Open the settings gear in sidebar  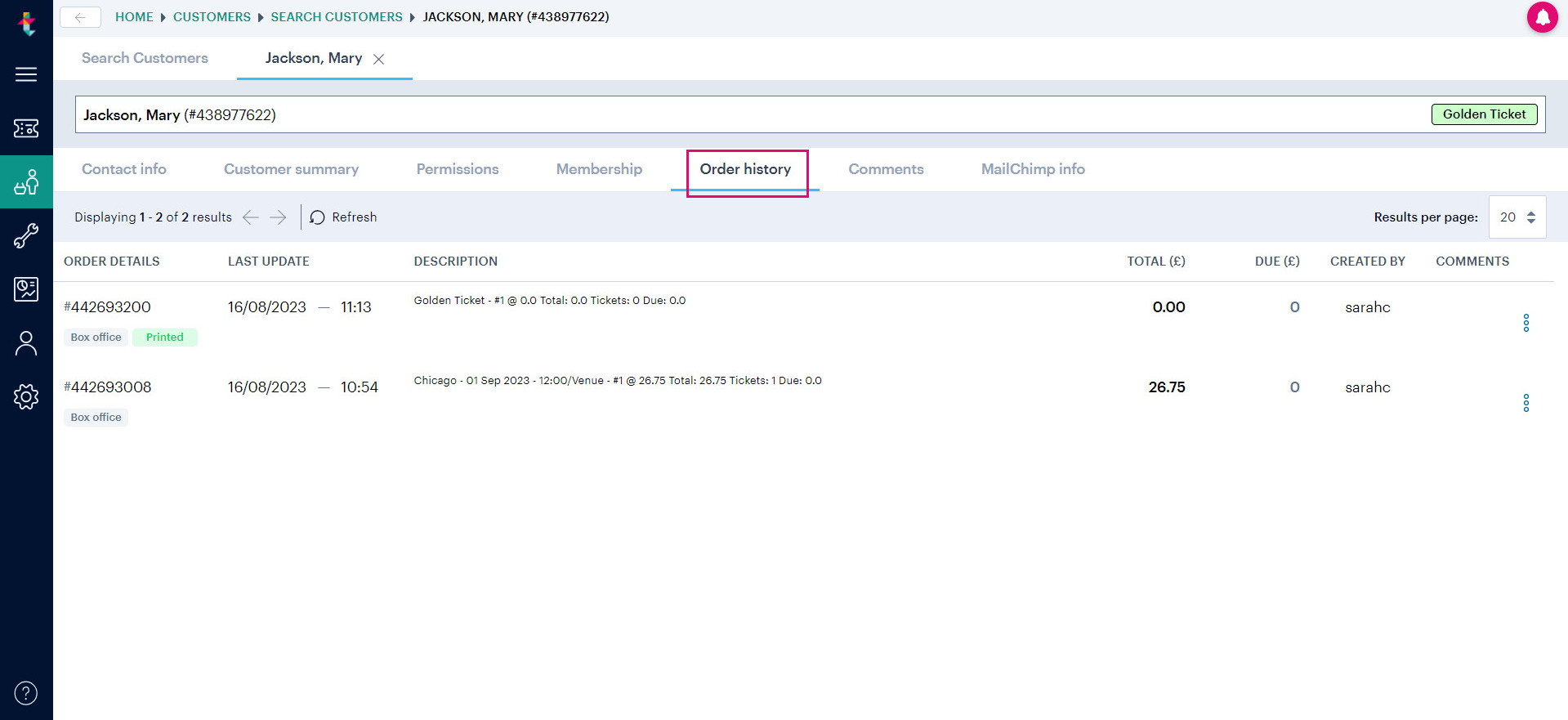point(26,397)
